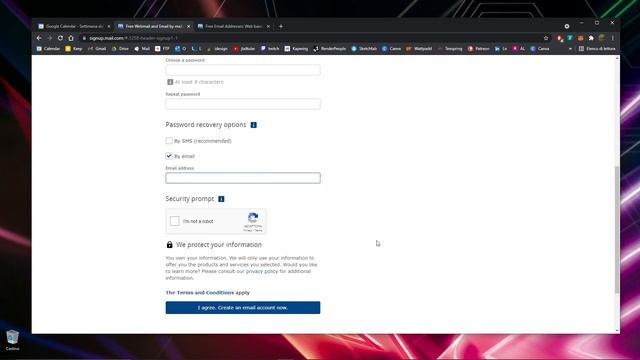Screen dimensions: 640x360
Task: Open the Canva bookmark beside AL
Action: pos(540,49)
